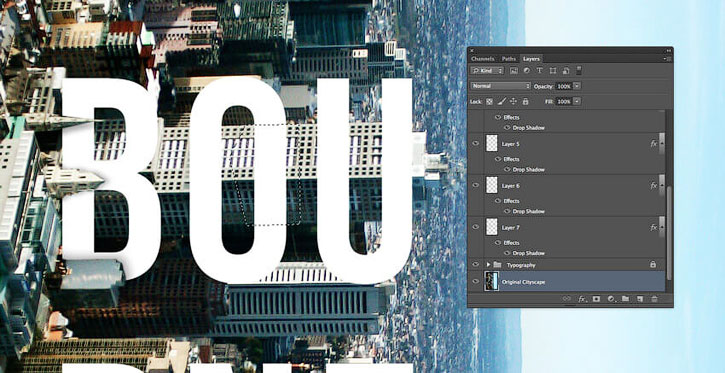Click fx icon on Layer 5
The width and height of the screenshot is (725, 373).
(653, 144)
